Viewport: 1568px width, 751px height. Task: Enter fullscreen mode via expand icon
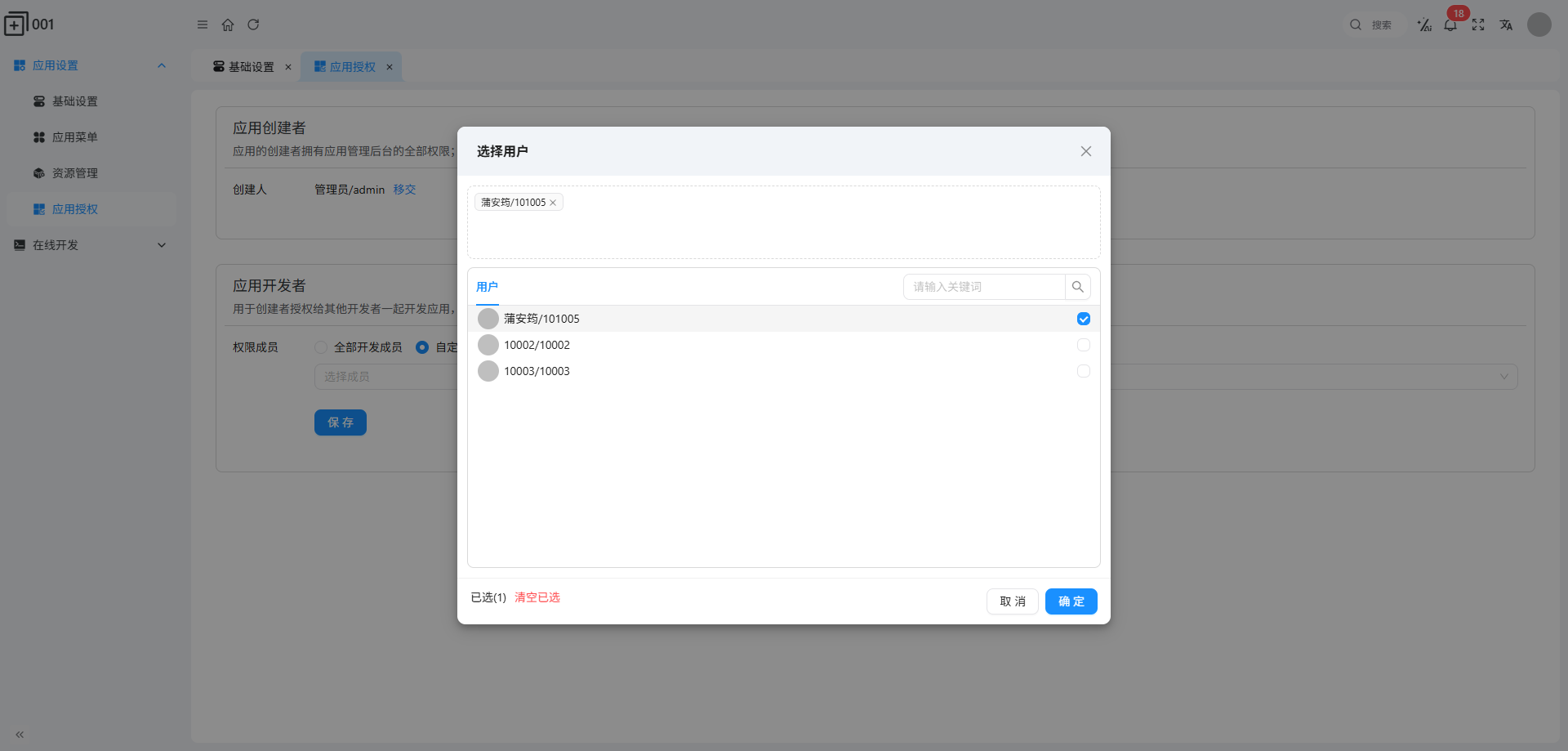click(1478, 25)
